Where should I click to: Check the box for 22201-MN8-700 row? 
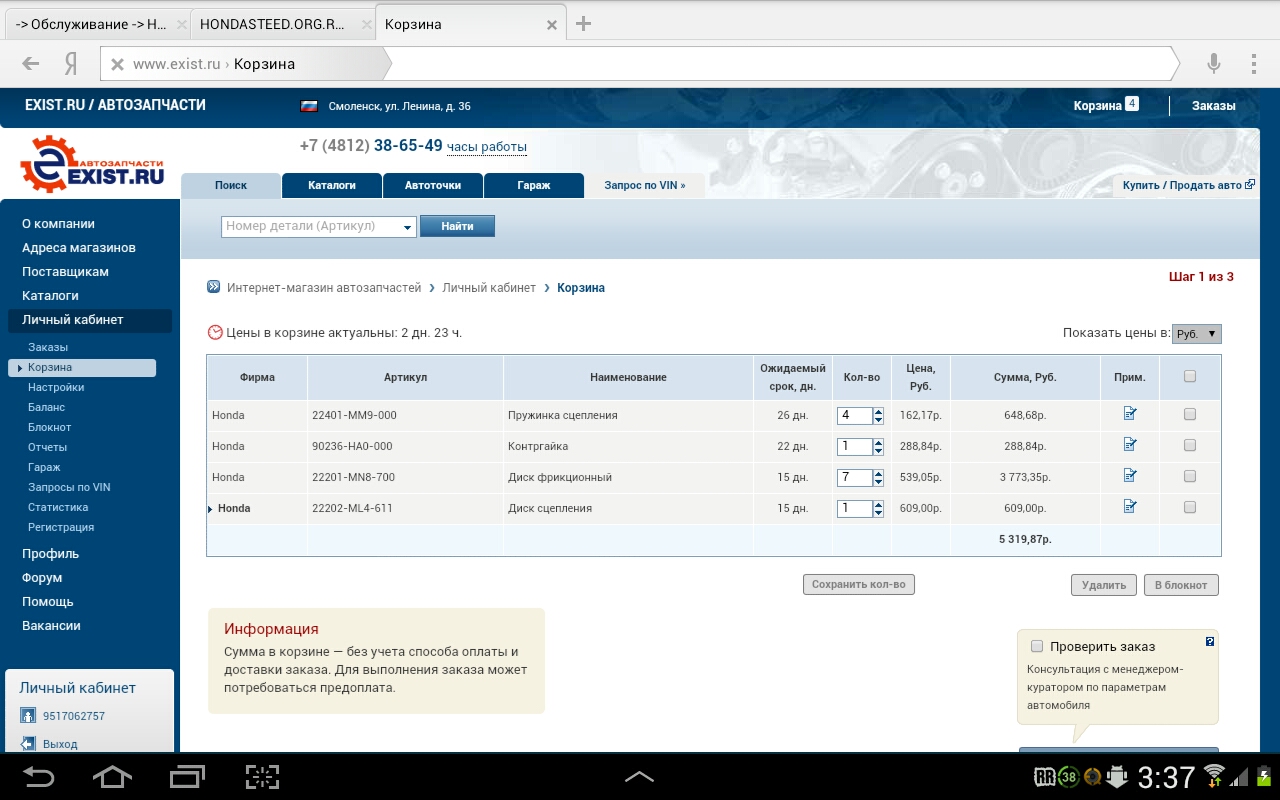click(x=1190, y=476)
